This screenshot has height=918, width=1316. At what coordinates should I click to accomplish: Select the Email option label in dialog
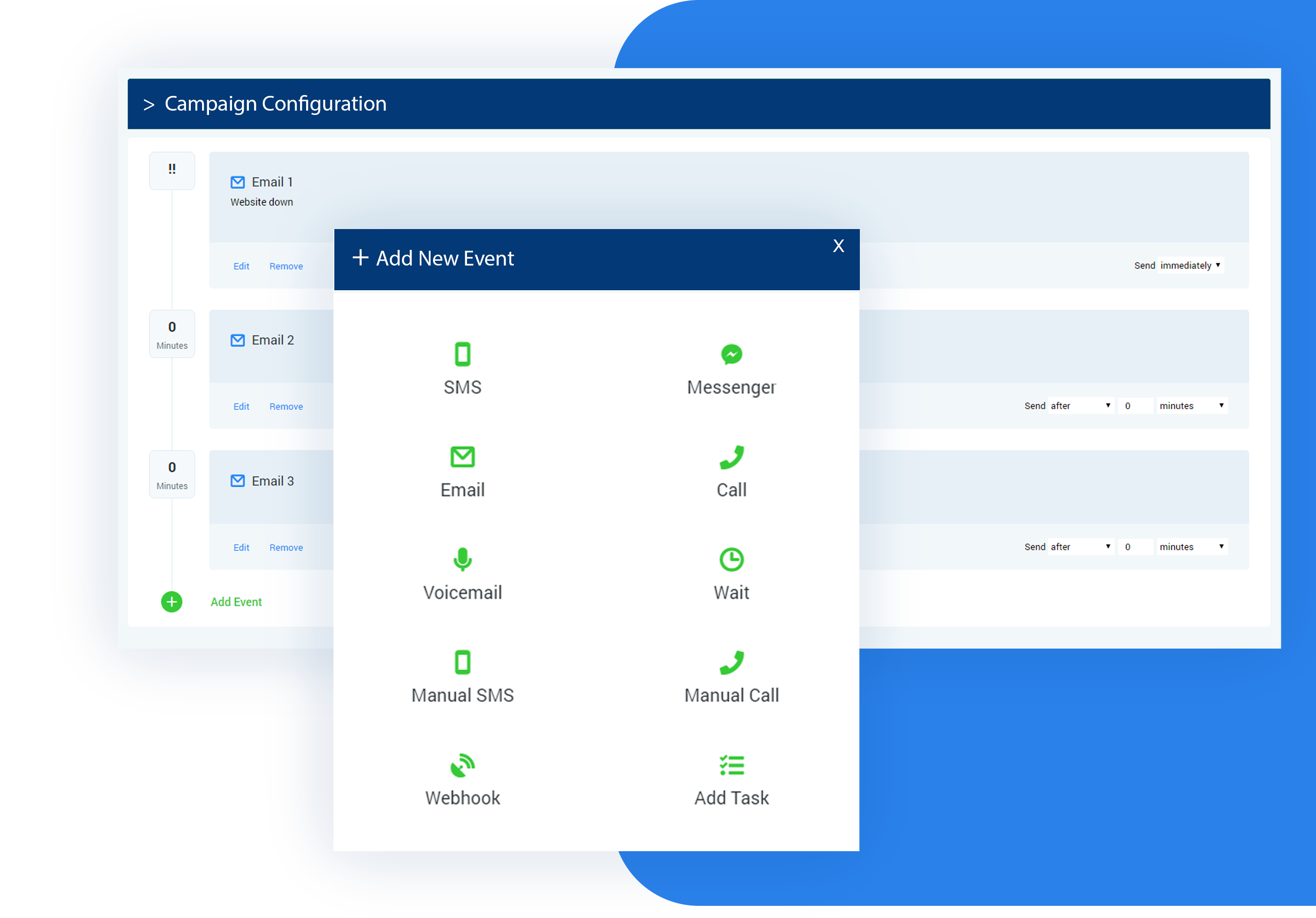click(462, 490)
